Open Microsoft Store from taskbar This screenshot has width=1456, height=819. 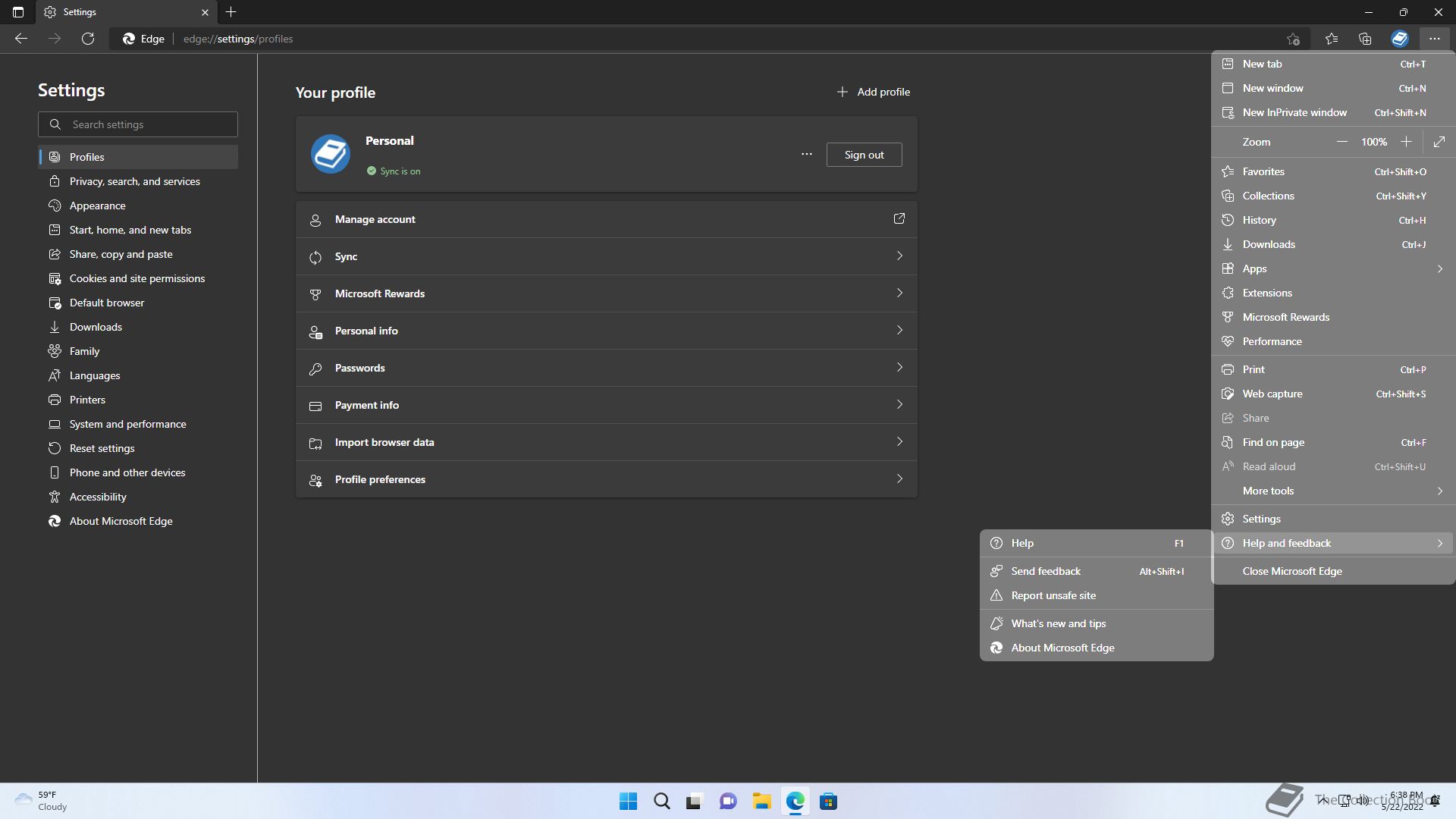pos(829,802)
